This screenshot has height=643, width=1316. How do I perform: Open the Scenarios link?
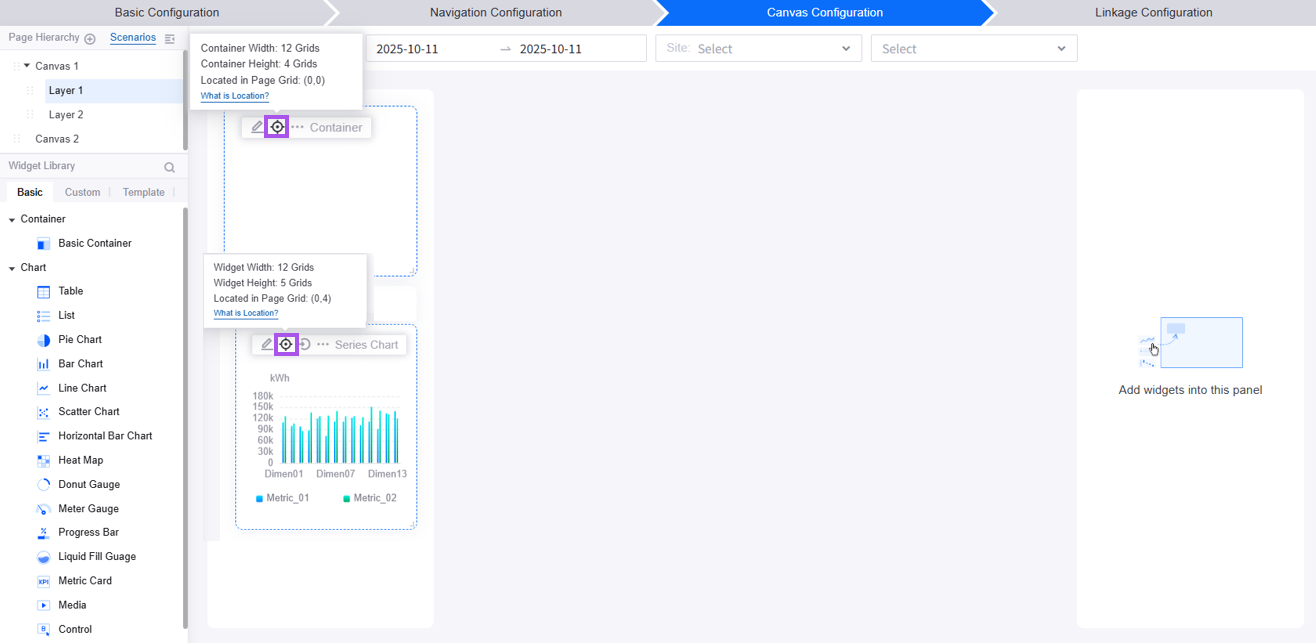coord(133,38)
